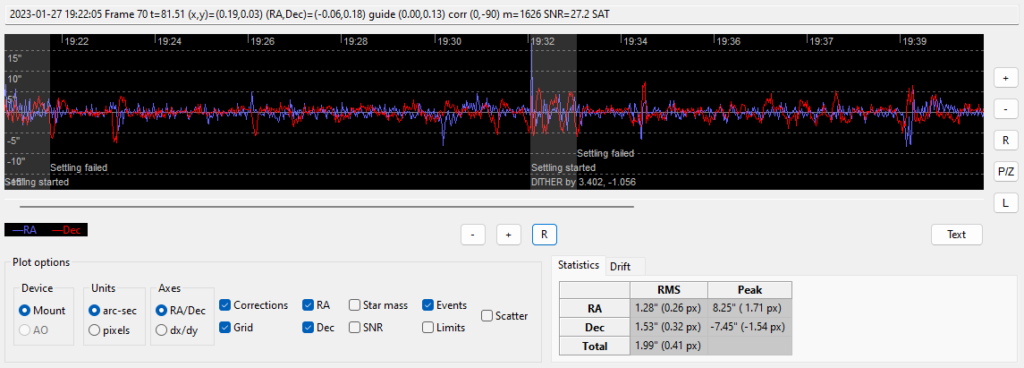Click the horizontal minus button below graph
This screenshot has height=368, width=1024.
click(473, 234)
